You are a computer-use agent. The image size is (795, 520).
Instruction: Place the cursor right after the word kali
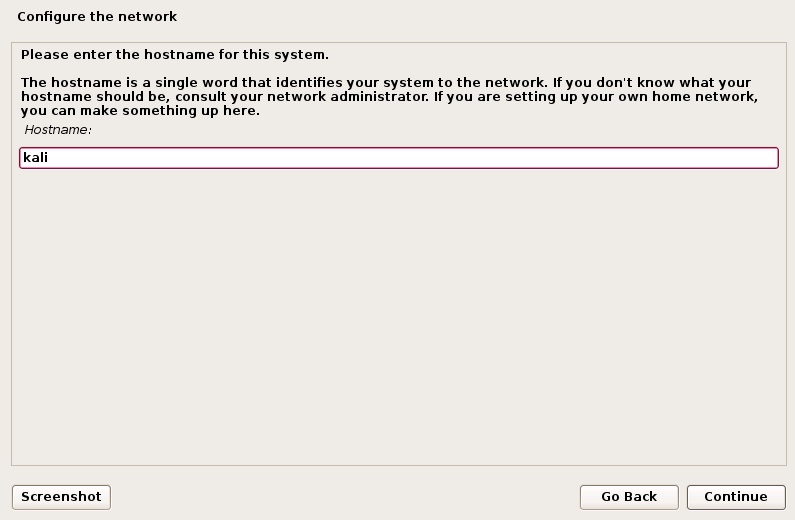click(50, 158)
